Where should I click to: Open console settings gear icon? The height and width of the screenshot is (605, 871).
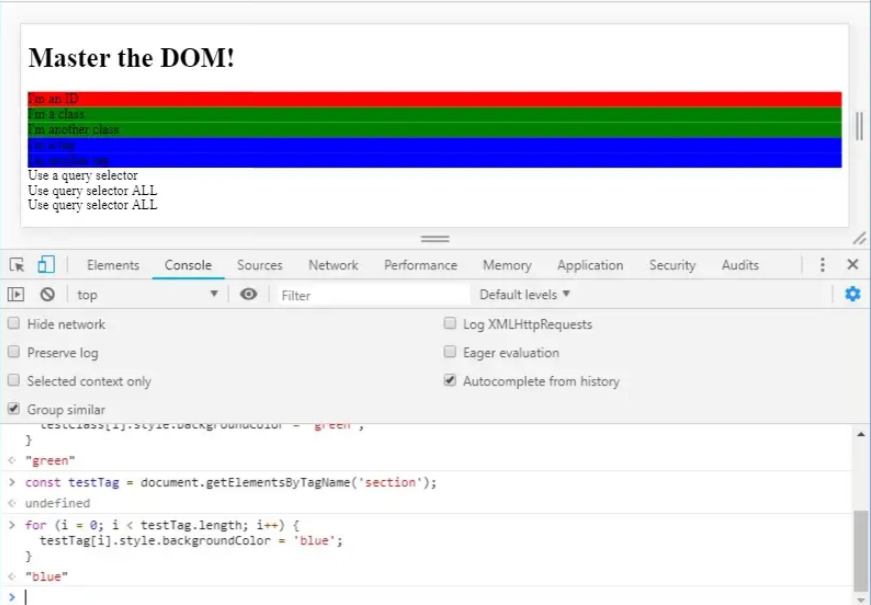pos(852,294)
